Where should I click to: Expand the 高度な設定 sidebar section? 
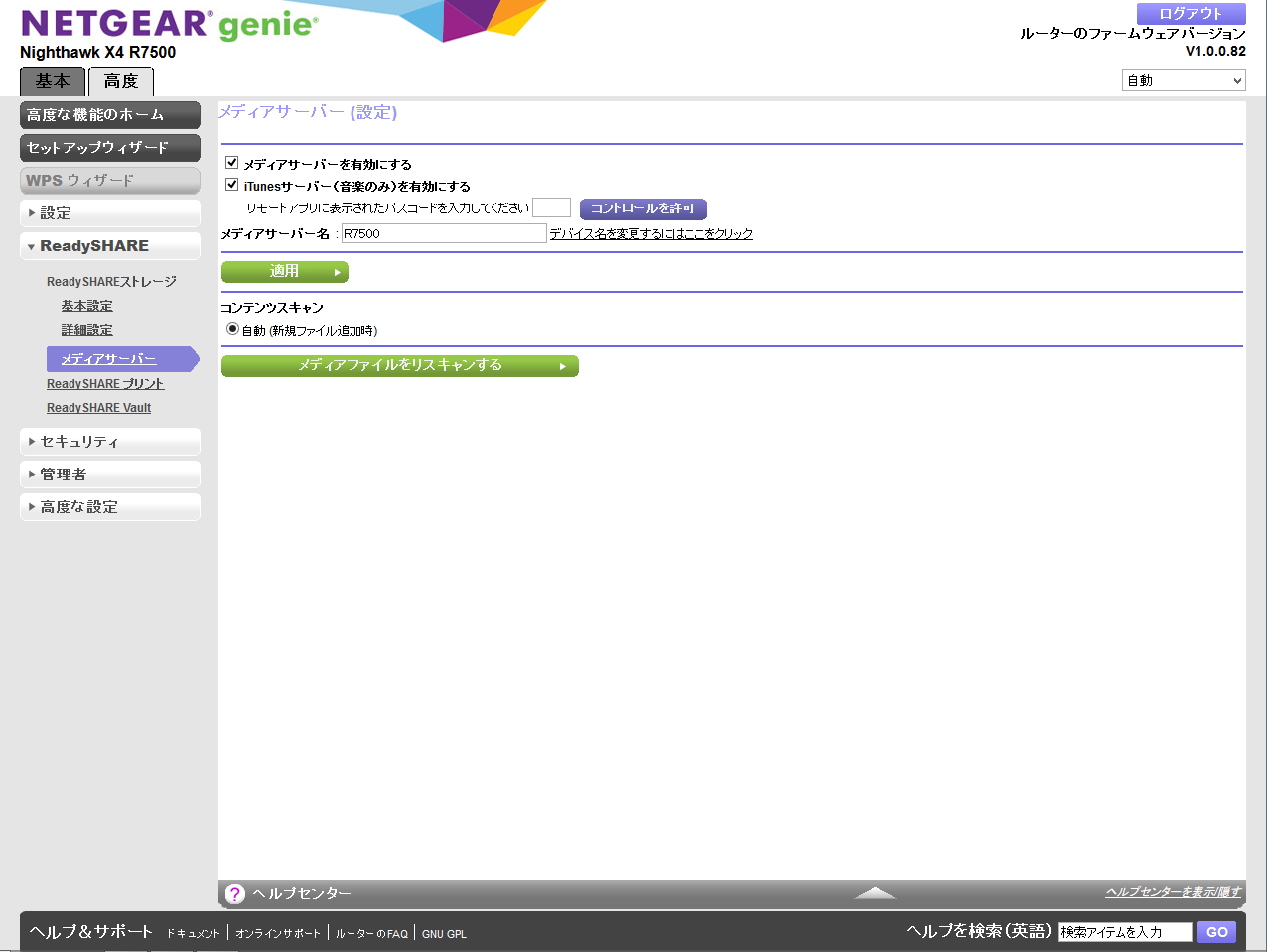(x=110, y=507)
